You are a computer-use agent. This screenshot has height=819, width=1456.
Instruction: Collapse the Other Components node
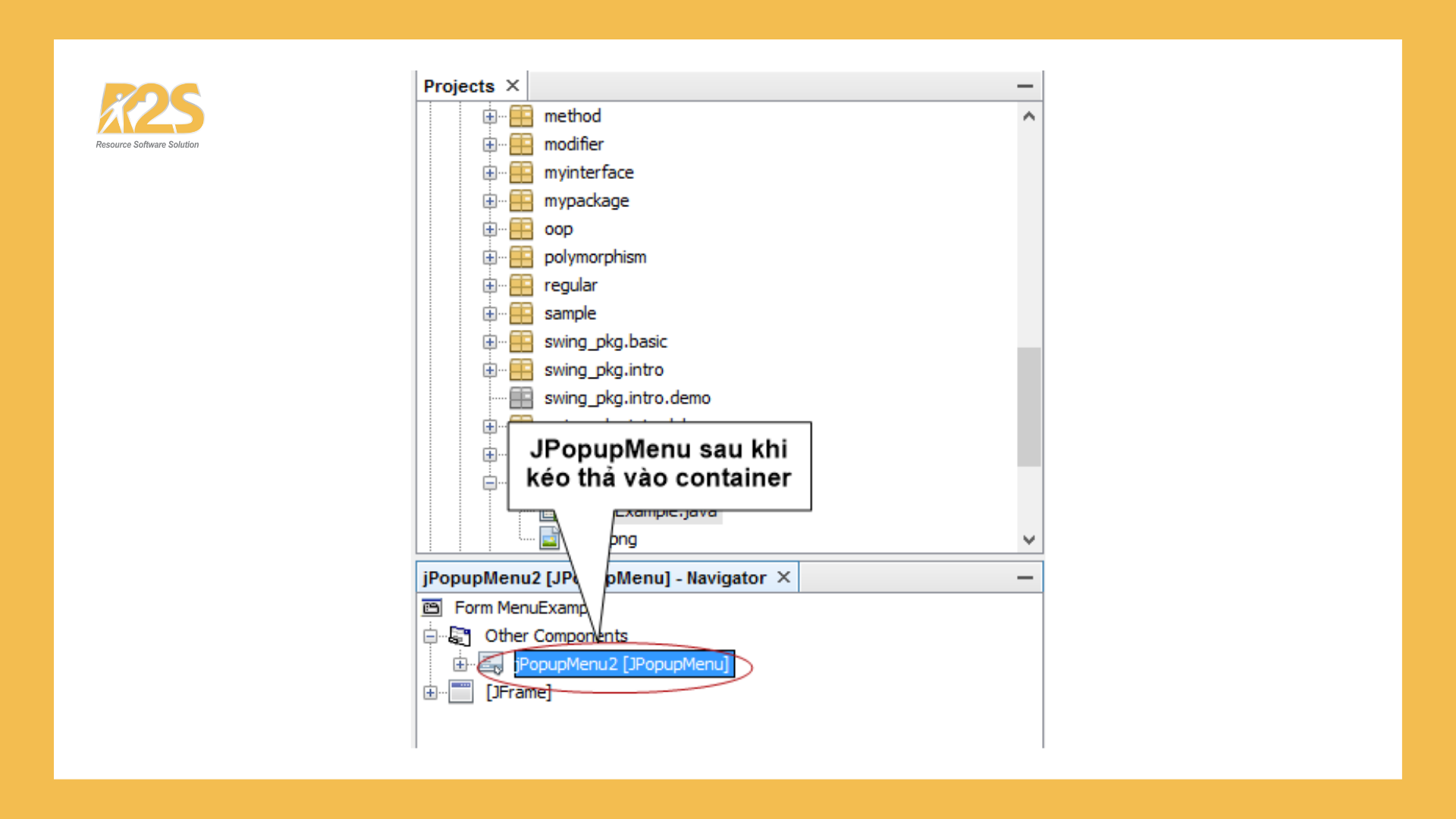[x=431, y=635]
